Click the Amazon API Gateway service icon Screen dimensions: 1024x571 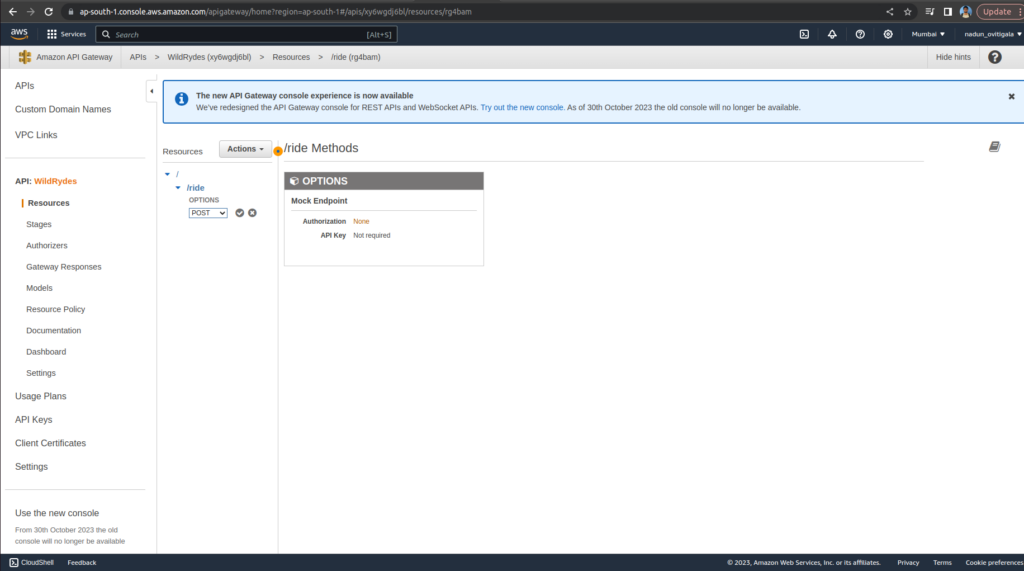point(25,57)
